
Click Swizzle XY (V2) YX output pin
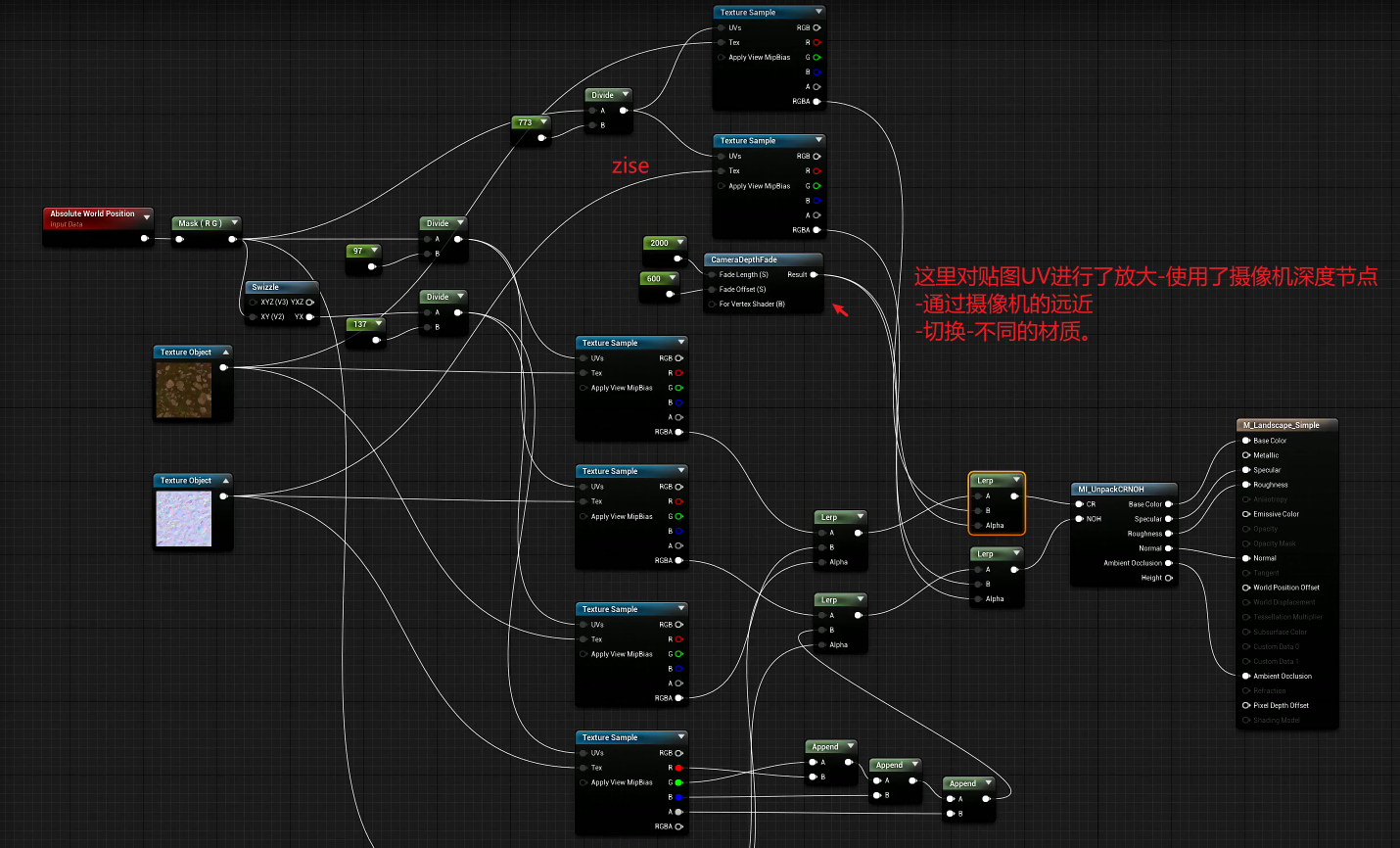[309, 316]
